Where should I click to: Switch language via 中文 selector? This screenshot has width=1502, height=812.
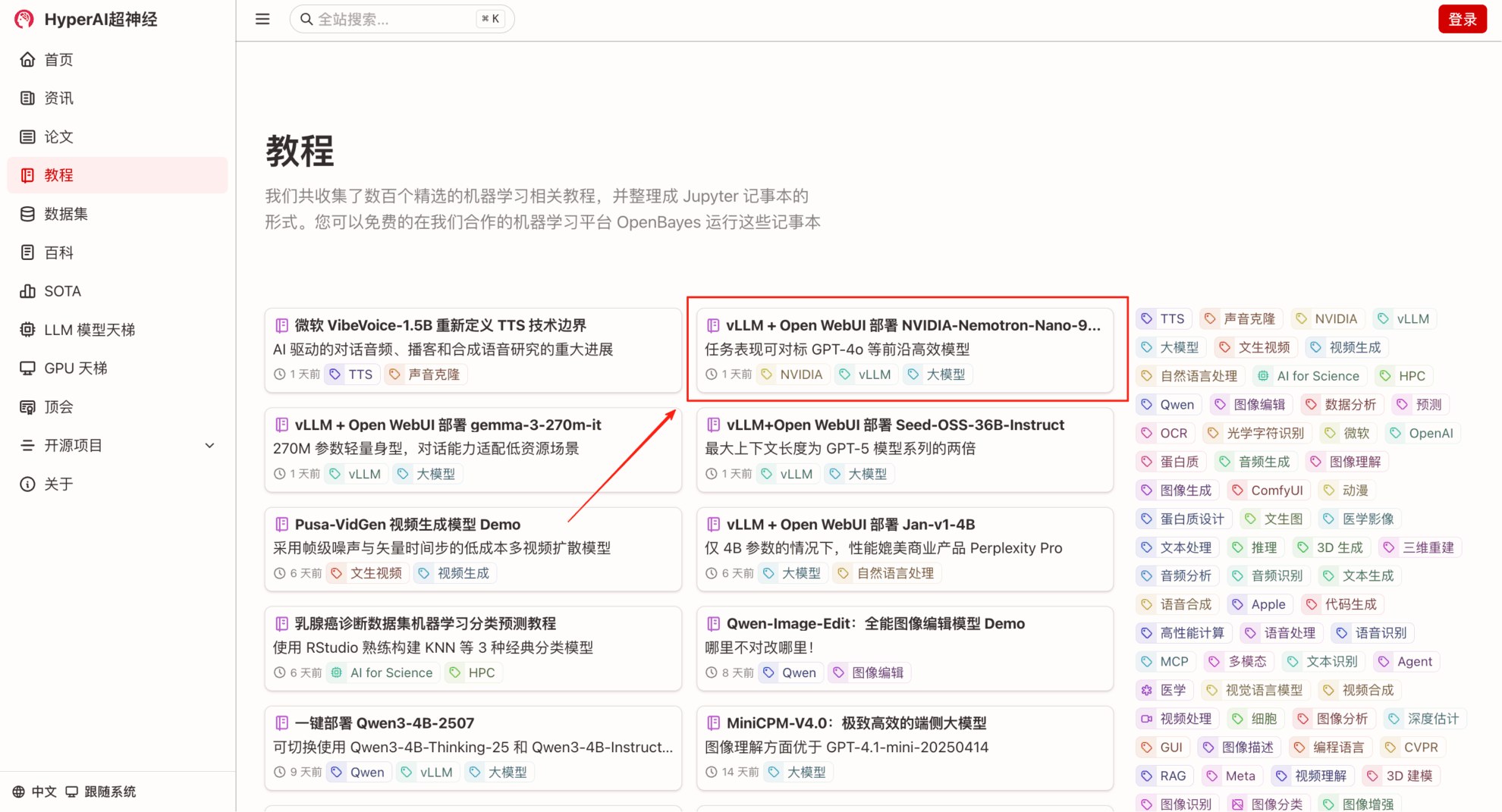pos(35,792)
